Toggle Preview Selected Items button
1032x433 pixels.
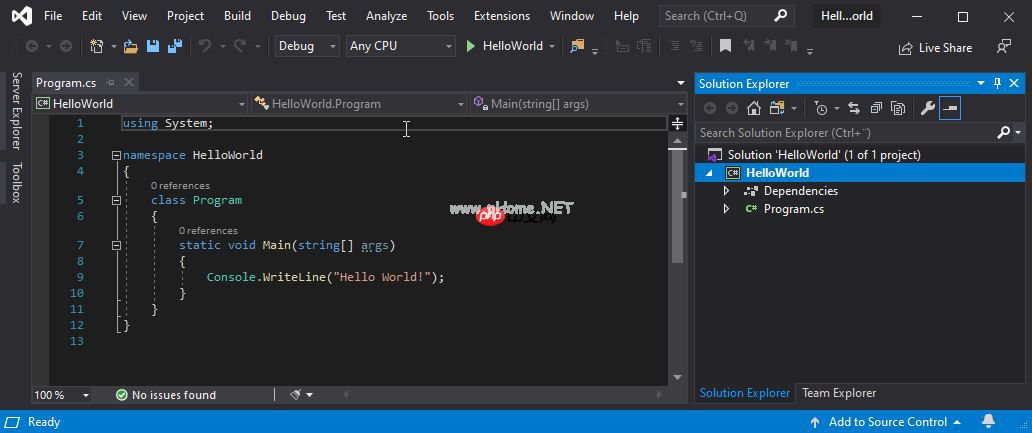(x=950, y=108)
